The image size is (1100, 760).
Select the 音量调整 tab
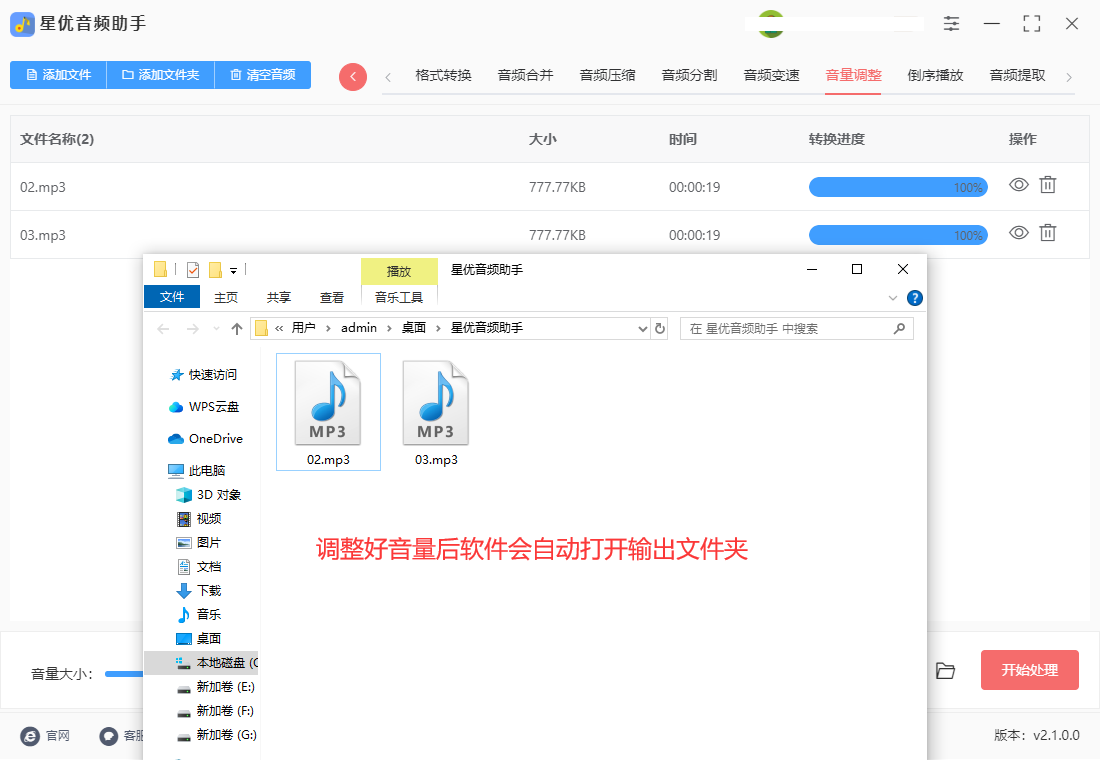(x=853, y=75)
